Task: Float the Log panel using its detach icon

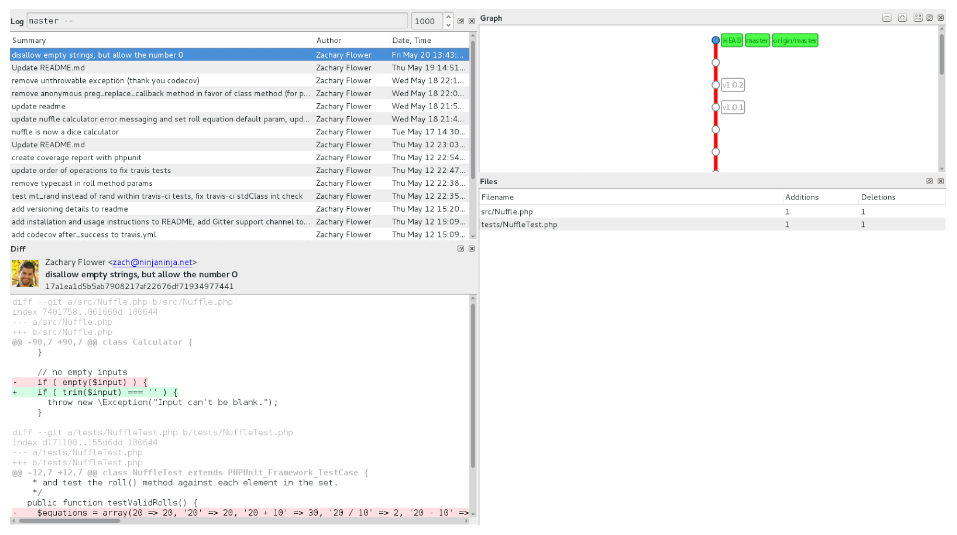Action: [x=460, y=20]
